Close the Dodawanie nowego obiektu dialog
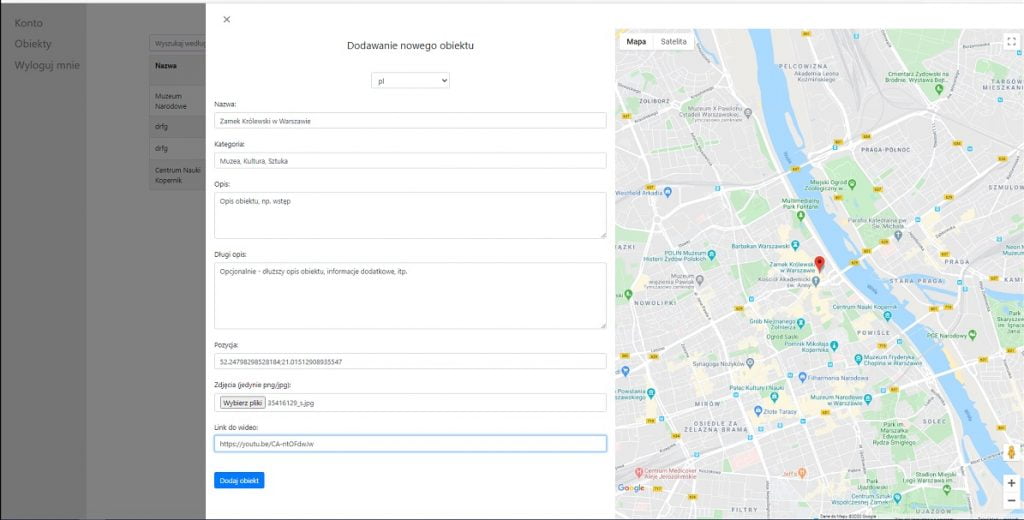The image size is (1024, 520). coord(227,20)
